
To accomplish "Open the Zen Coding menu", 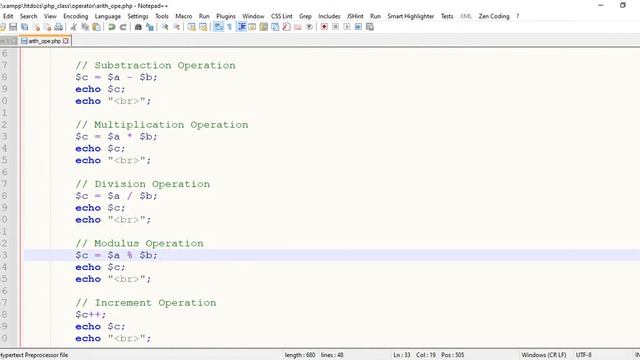I will (494, 16).
